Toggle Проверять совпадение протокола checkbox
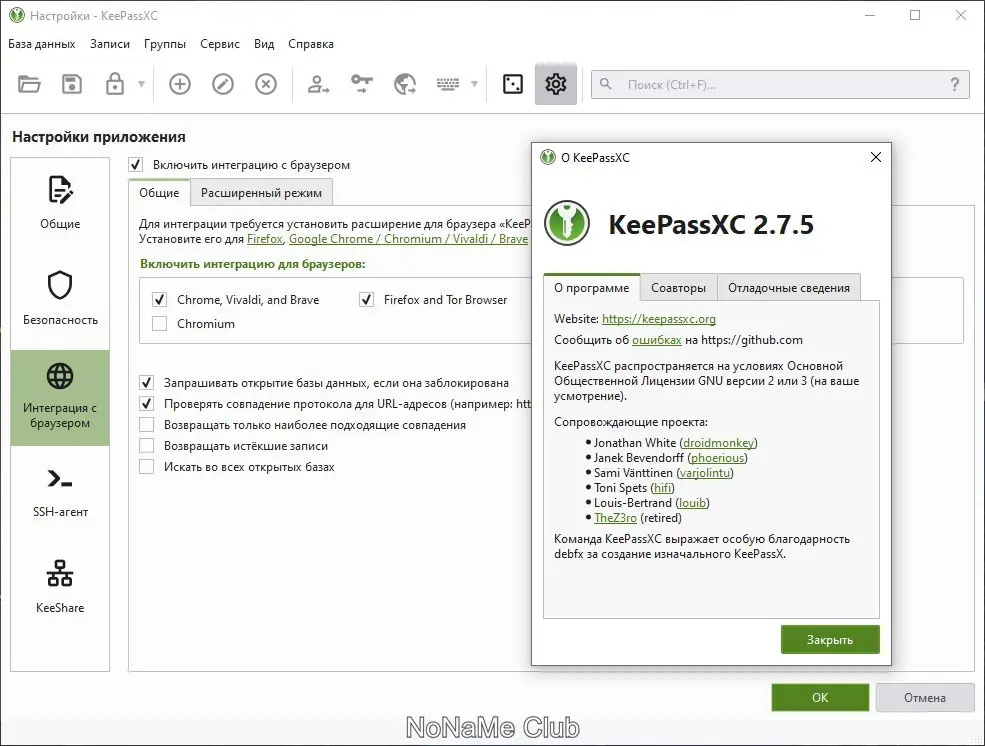The width and height of the screenshot is (985, 746). pos(146,404)
